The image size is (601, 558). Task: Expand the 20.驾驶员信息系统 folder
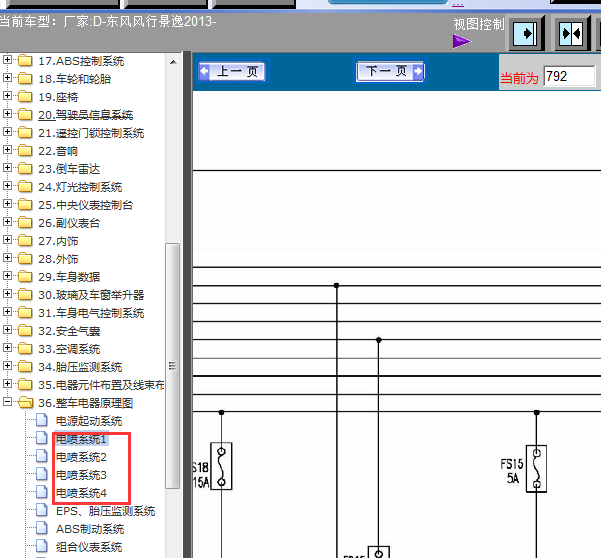7,114
